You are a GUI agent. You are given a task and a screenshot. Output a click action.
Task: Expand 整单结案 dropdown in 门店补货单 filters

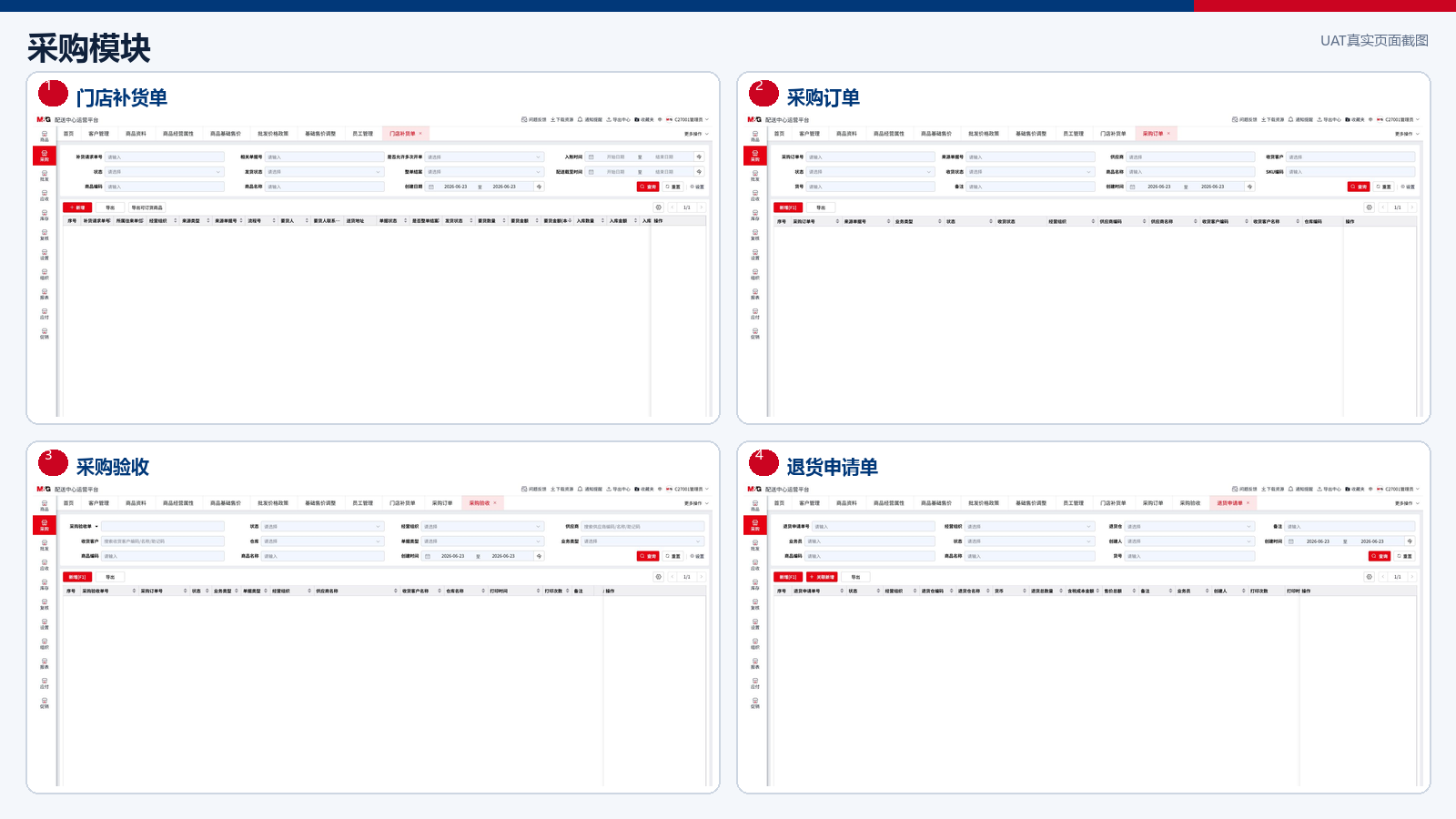(484, 172)
